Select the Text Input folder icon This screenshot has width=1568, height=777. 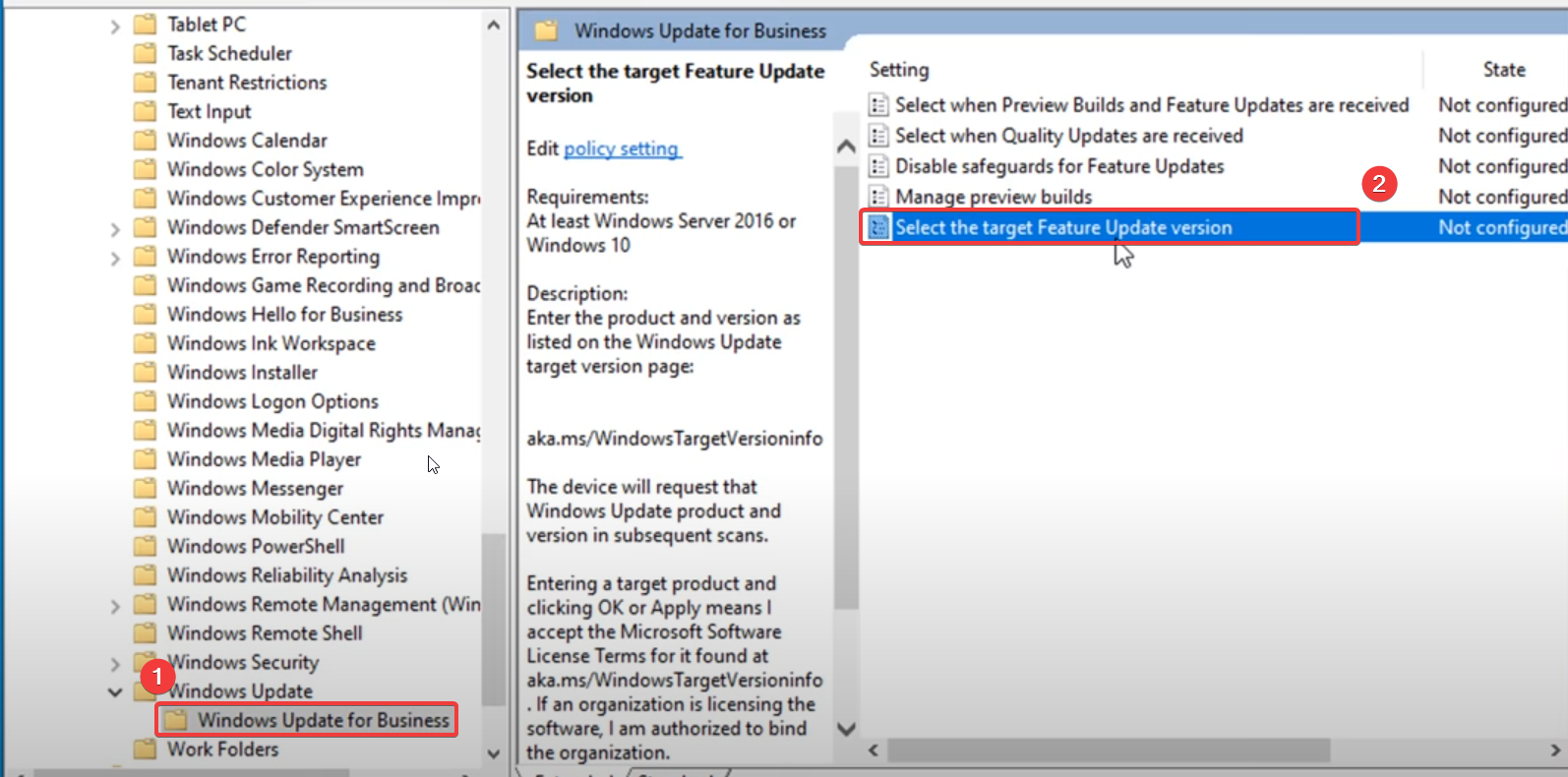point(145,111)
